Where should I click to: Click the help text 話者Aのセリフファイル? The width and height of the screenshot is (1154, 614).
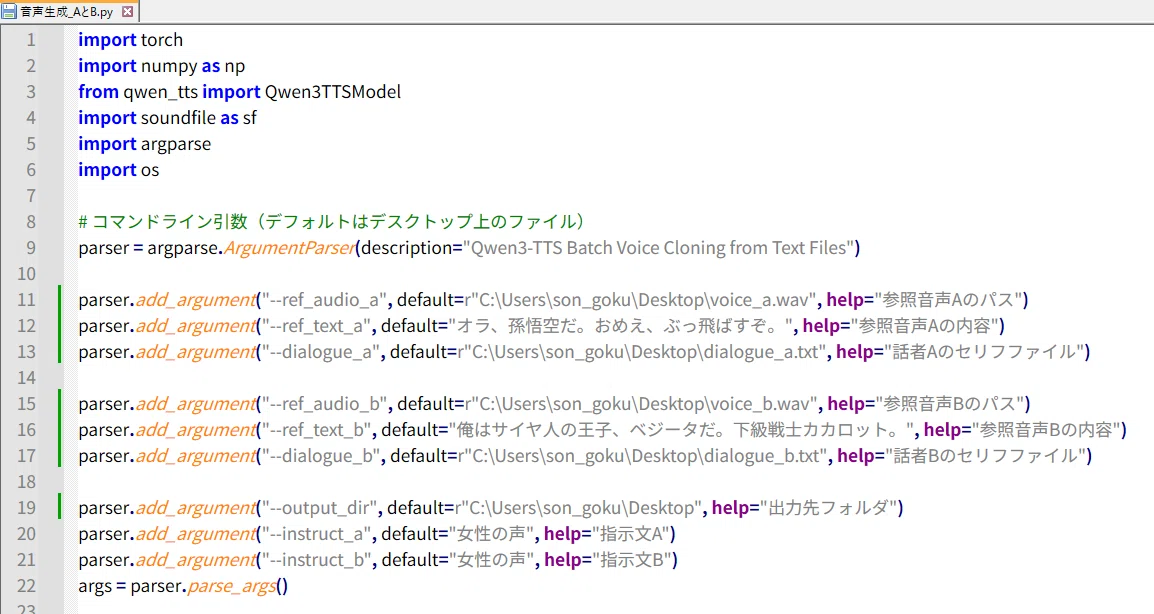(x=986, y=352)
